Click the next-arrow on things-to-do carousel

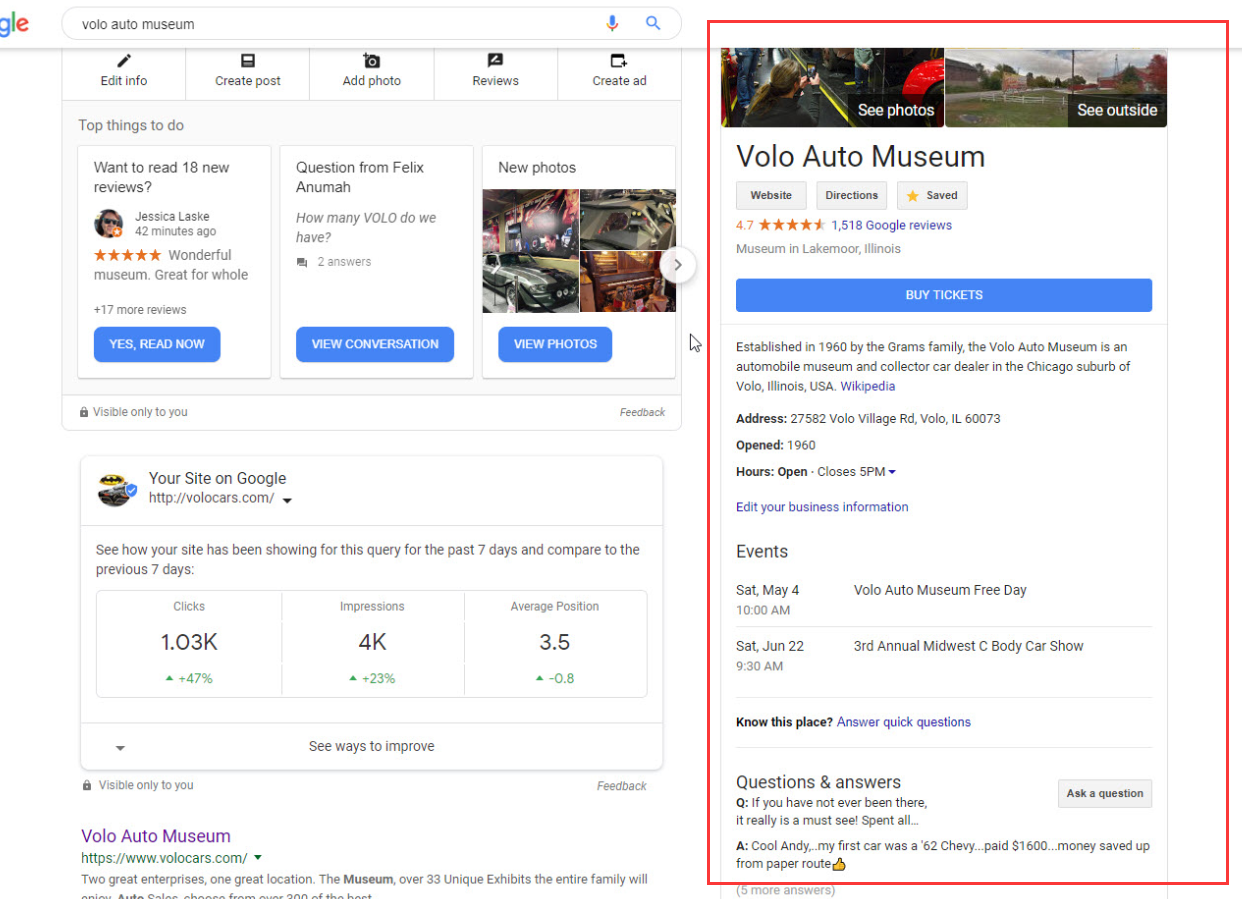(678, 265)
